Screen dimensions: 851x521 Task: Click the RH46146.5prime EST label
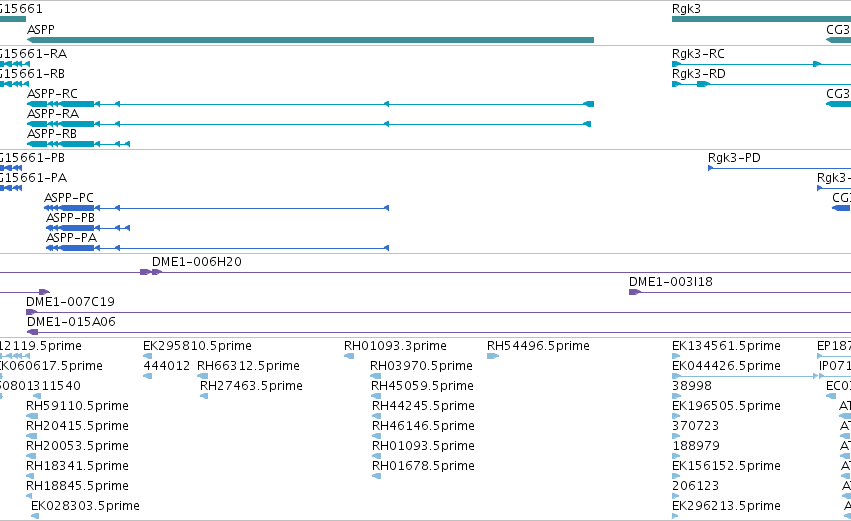coord(423,427)
